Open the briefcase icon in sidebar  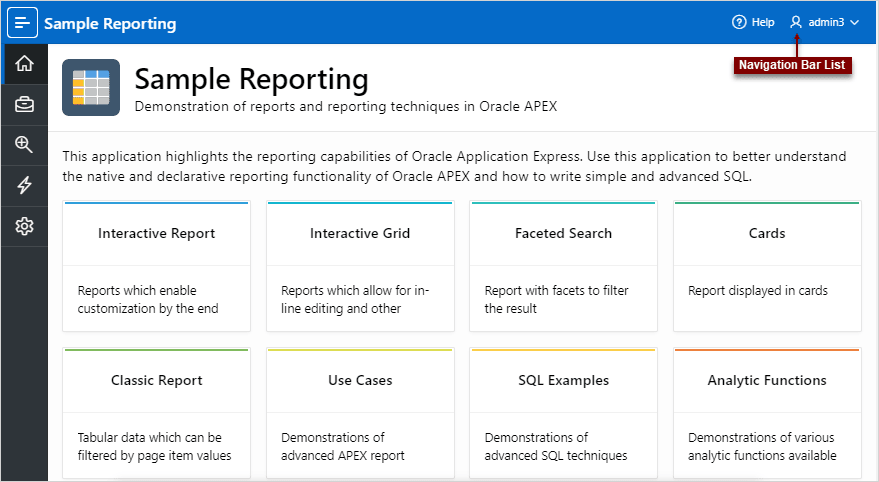24,104
